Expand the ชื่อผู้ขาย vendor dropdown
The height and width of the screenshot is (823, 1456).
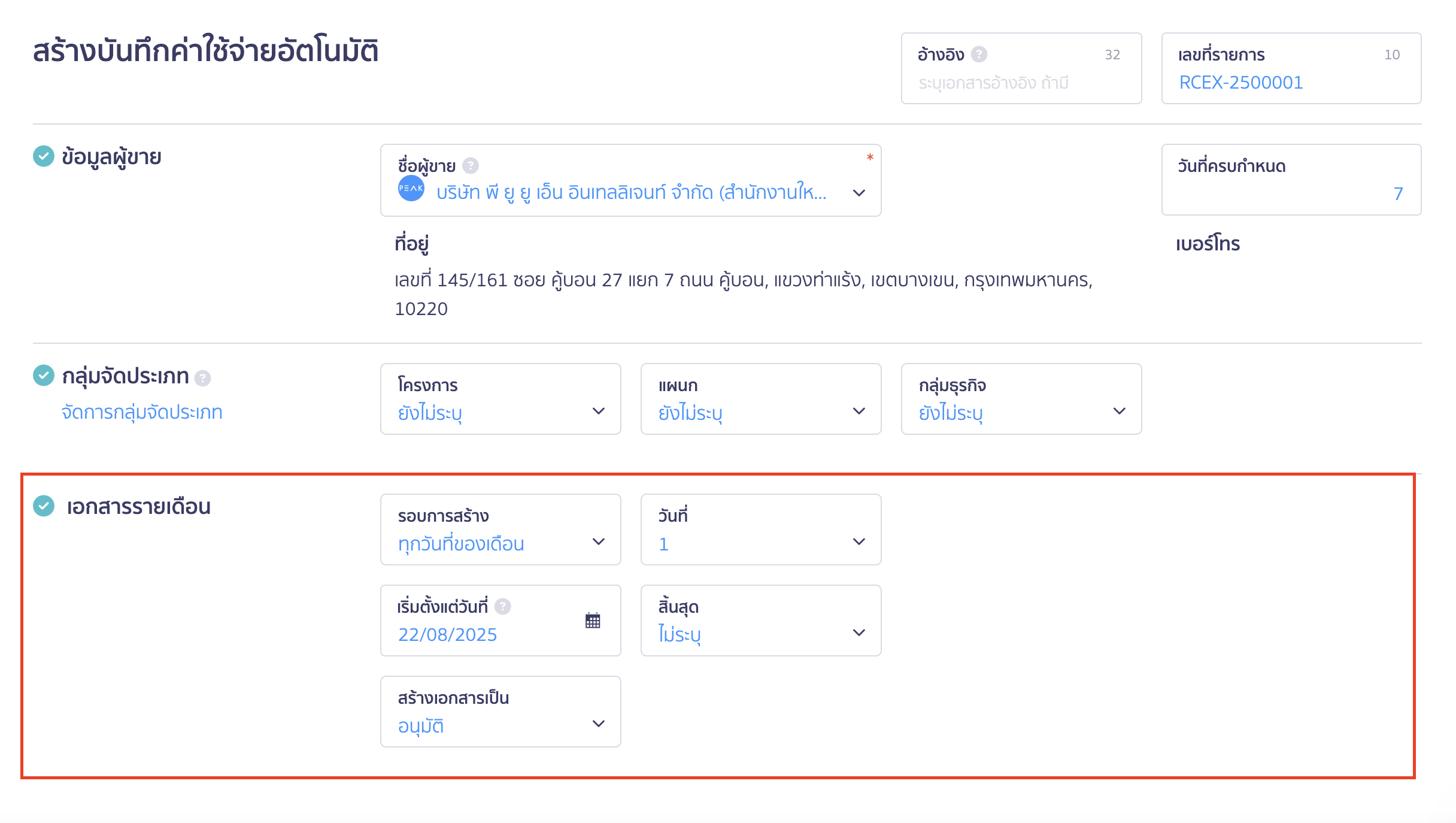click(631, 180)
